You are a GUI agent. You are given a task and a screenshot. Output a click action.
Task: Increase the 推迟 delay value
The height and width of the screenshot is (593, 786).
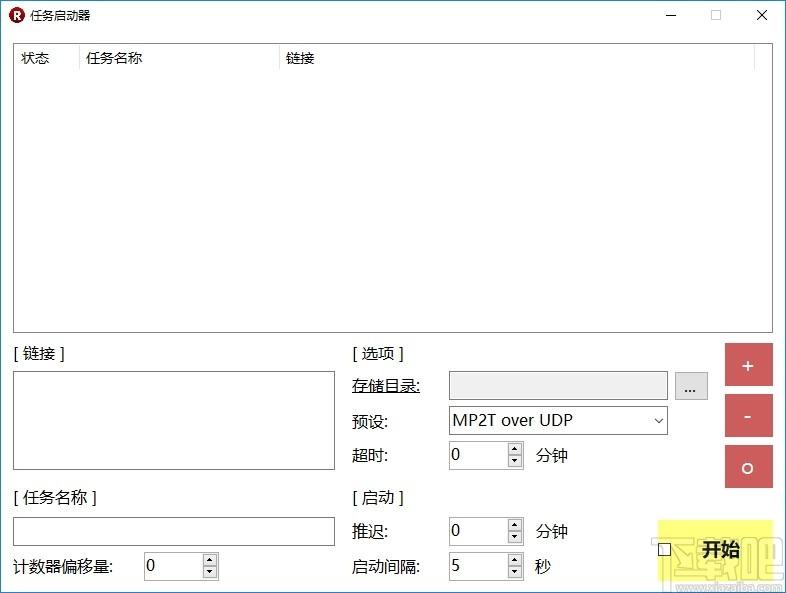point(515,525)
